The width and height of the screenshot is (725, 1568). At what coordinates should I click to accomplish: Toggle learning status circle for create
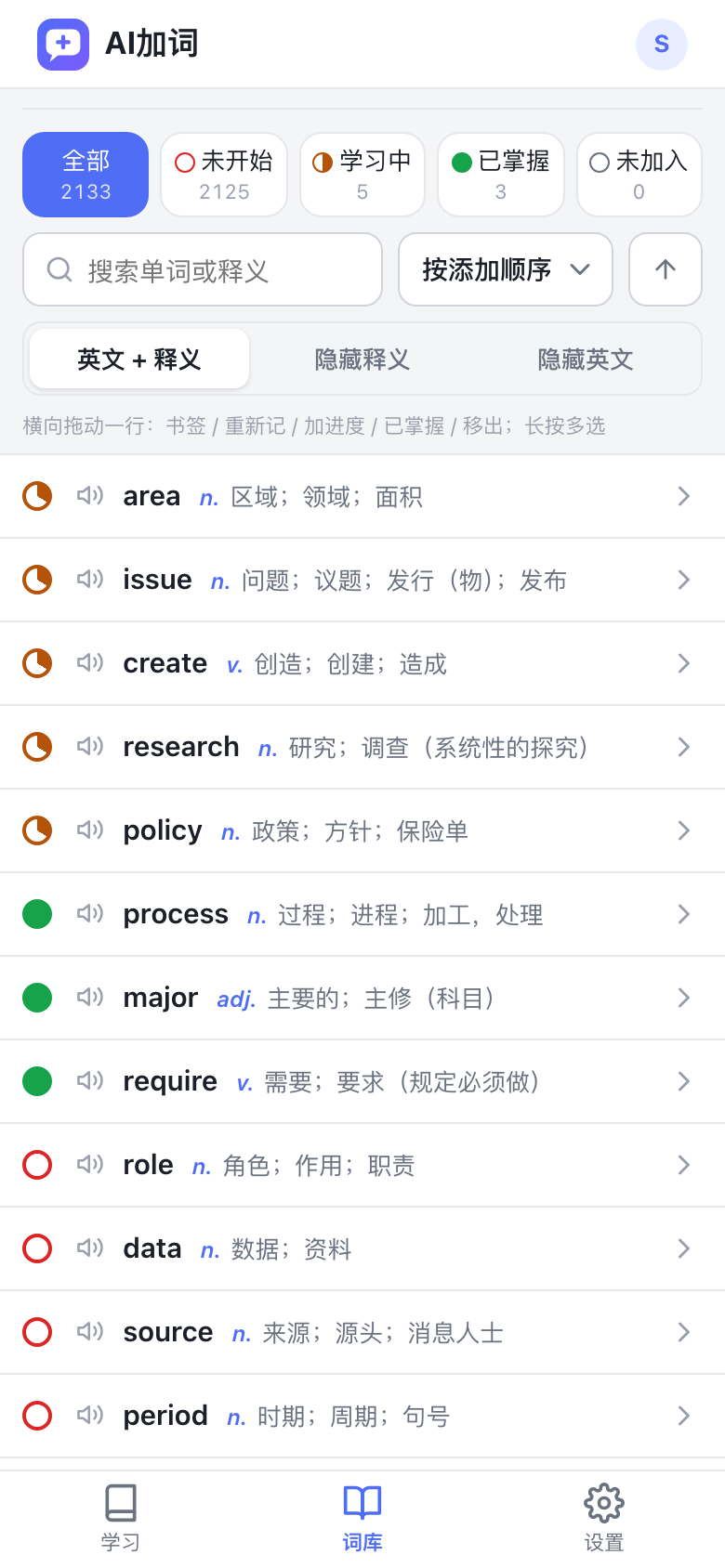(37, 663)
